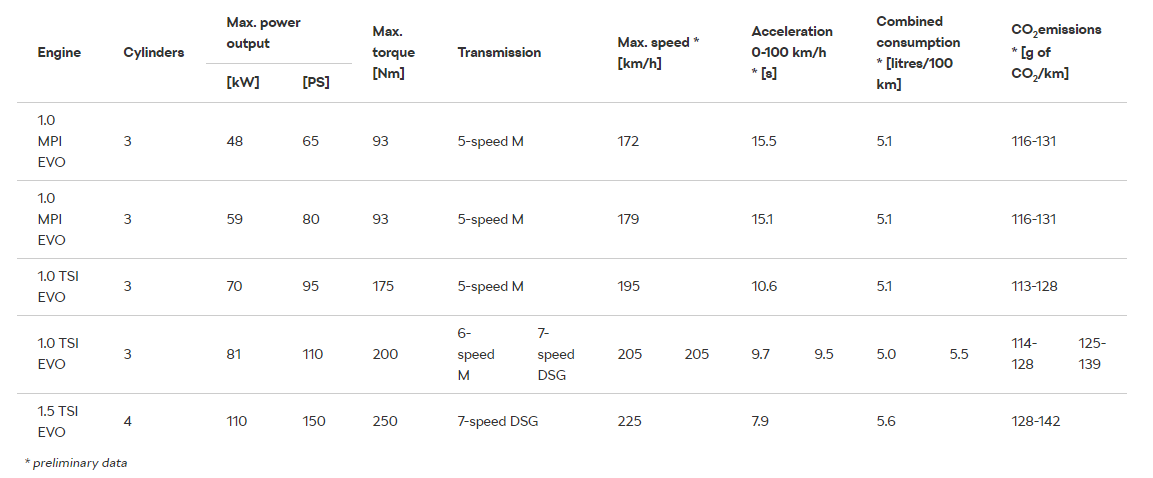
Task: Select the 175 Nm torque value
Action: coord(384,286)
